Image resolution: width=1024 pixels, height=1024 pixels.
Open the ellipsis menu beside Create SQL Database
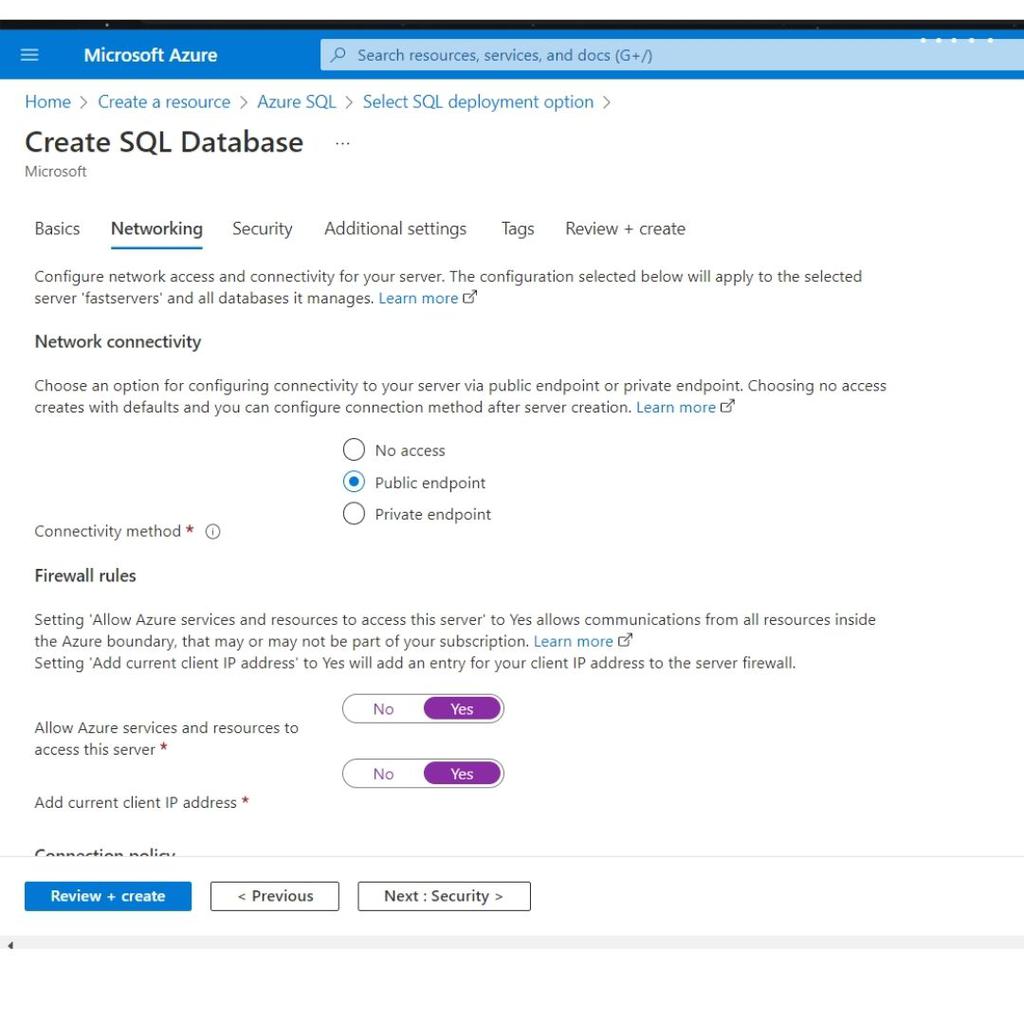[342, 143]
